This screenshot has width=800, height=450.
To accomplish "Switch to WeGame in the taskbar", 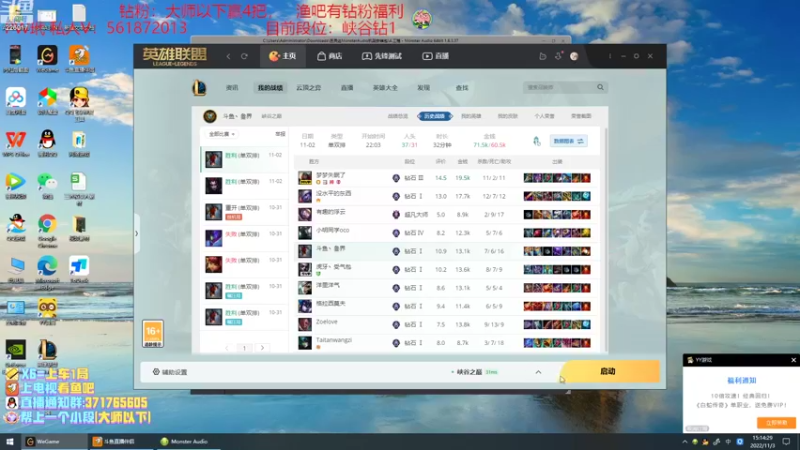I will pyautogui.click(x=54, y=441).
